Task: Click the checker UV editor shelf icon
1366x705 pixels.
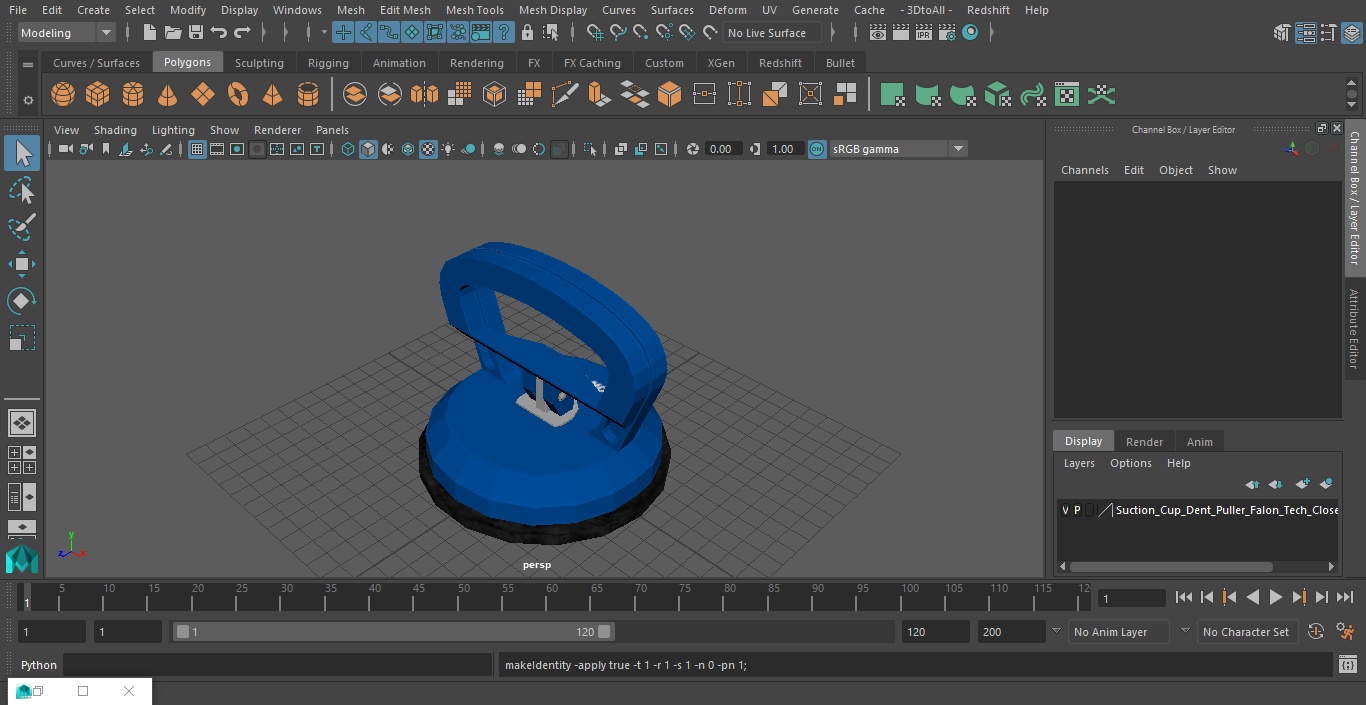Action: [x=1067, y=95]
